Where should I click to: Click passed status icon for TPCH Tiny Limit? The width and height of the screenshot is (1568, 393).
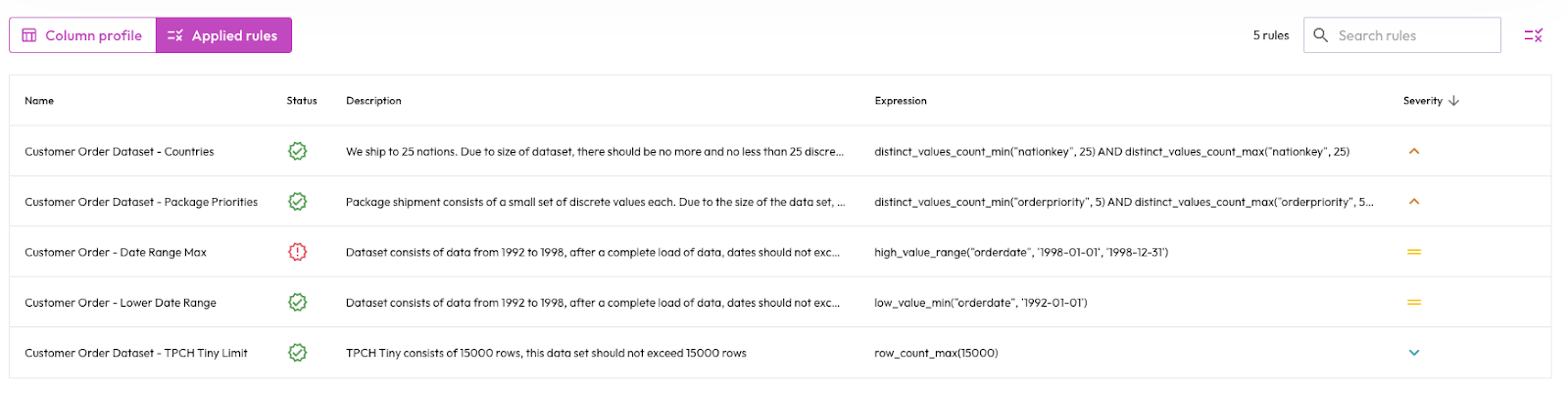tap(297, 353)
